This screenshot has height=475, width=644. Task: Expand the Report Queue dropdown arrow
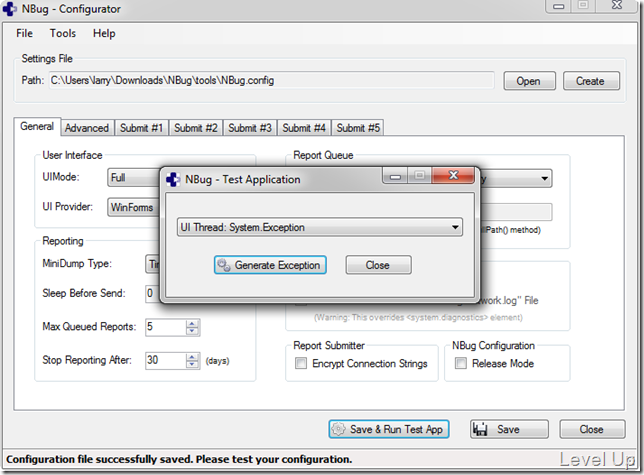coord(544,179)
